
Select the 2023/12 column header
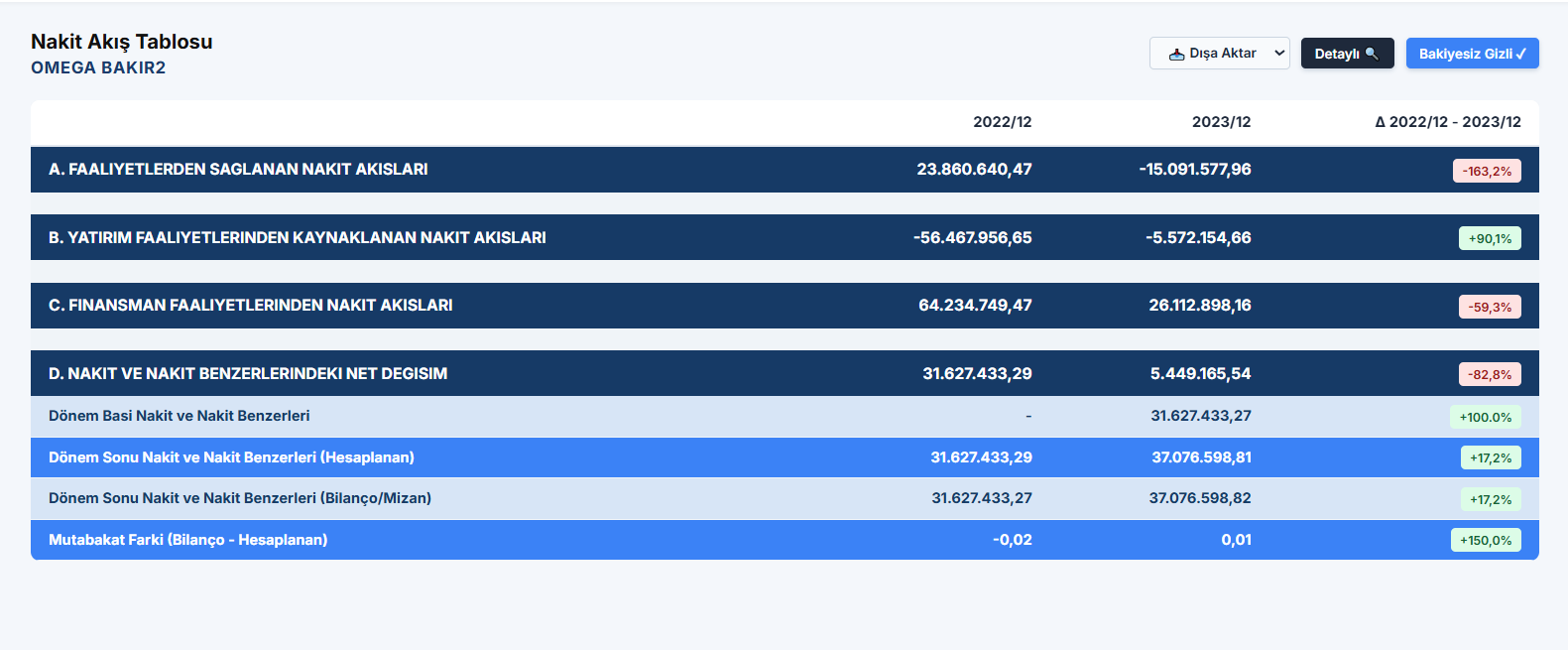[x=1221, y=122]
